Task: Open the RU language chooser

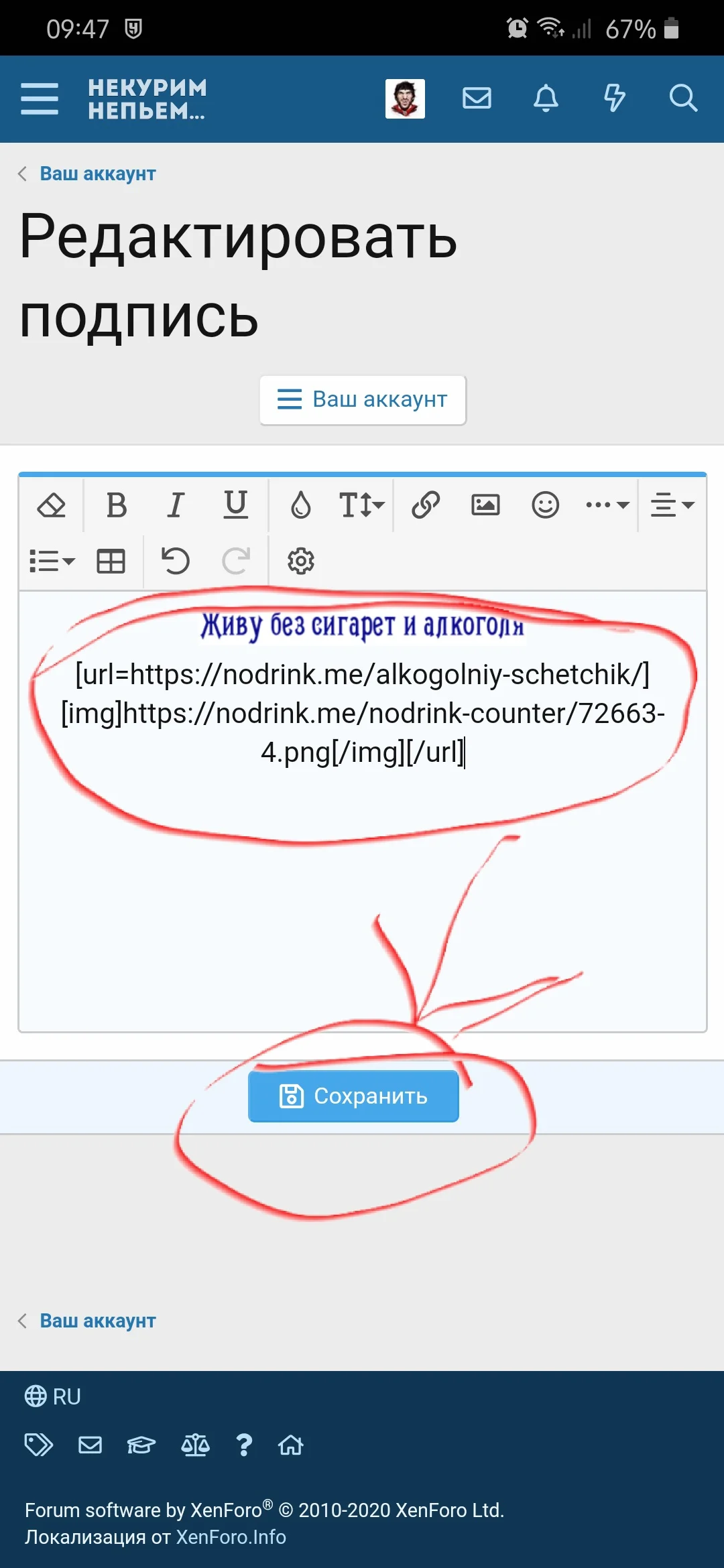Action: click(x=52, y=1396)
